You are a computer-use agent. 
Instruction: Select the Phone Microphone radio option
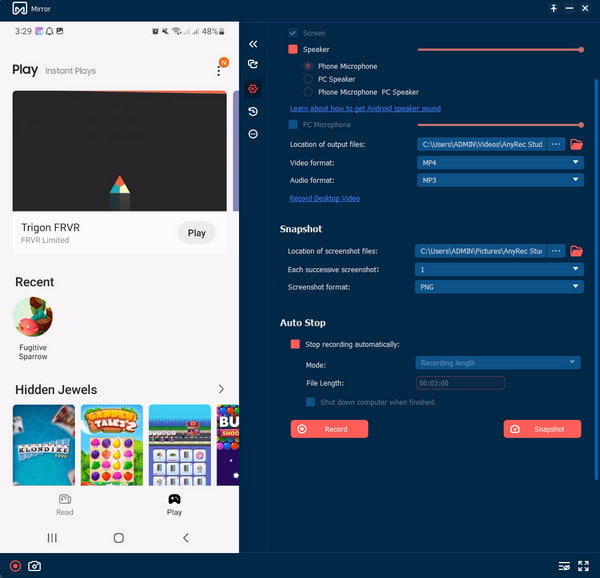308,66
